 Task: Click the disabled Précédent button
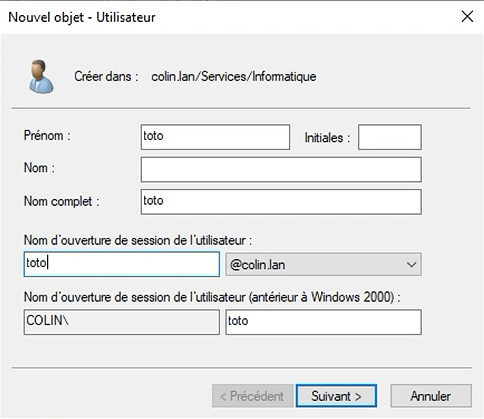click(252, 396)
